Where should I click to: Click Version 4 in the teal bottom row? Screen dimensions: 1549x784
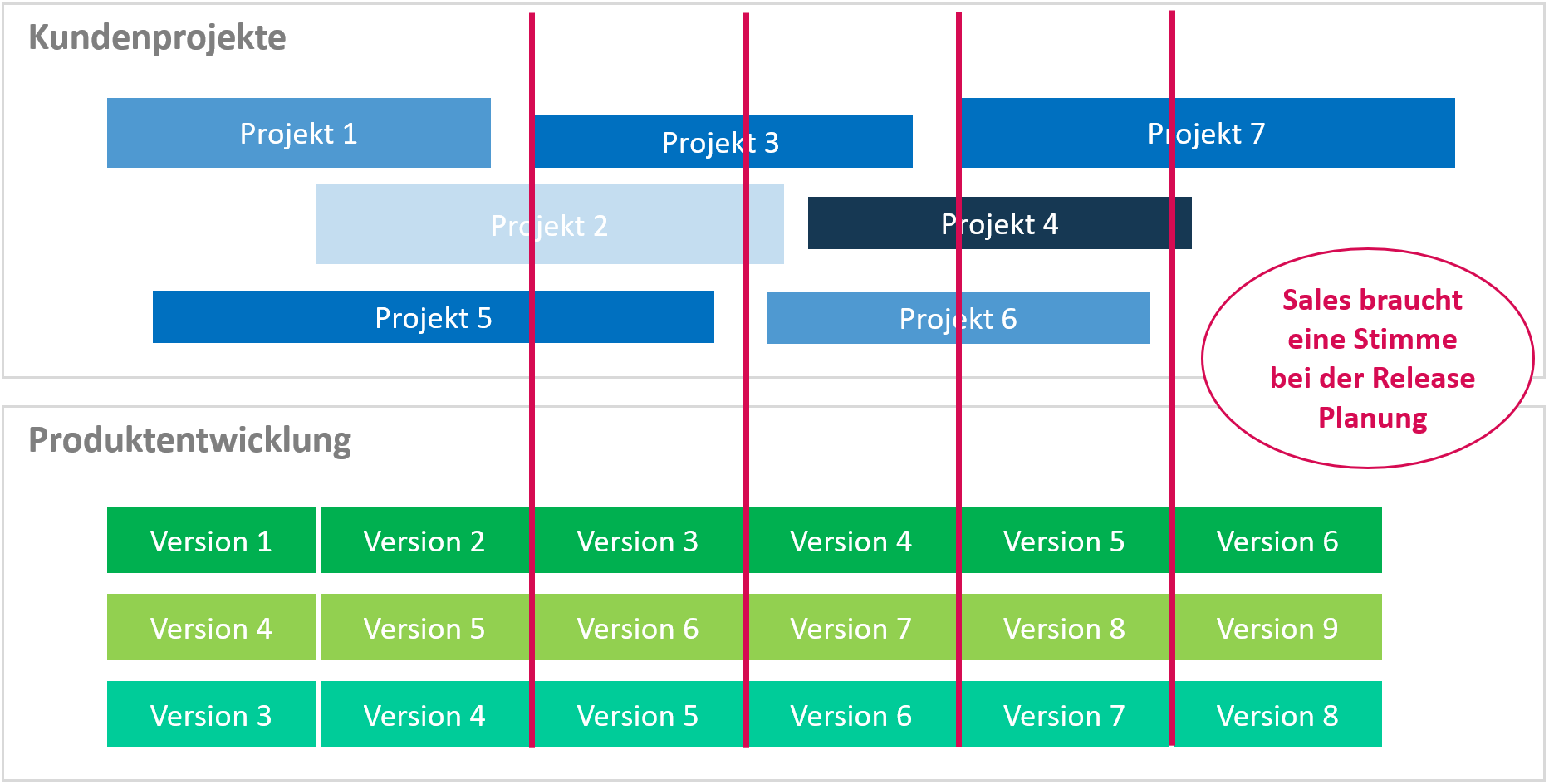424,715
